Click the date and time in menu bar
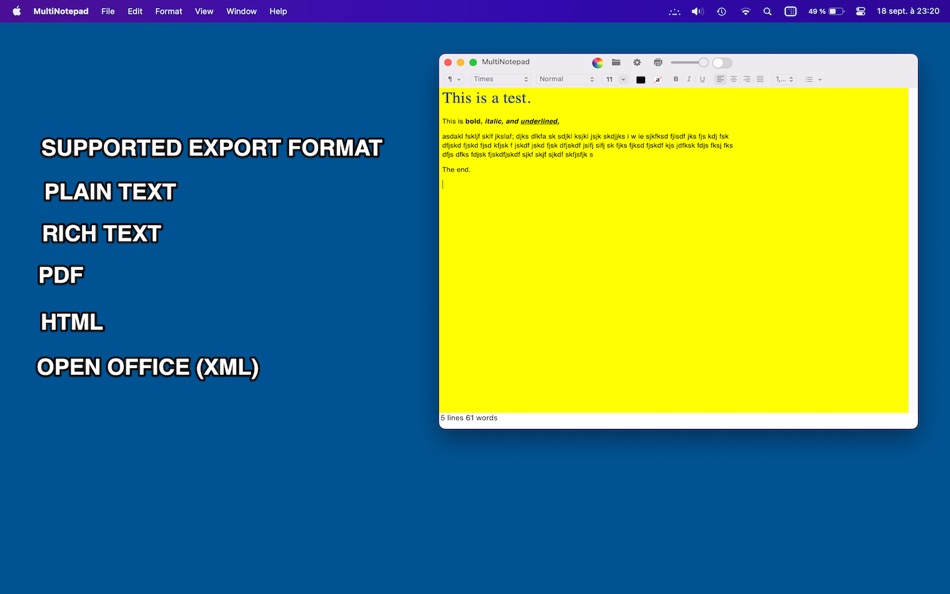 (908, 11)
